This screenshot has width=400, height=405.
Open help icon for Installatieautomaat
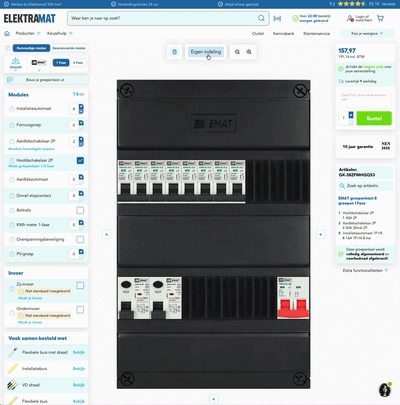[x=12, y=109]
